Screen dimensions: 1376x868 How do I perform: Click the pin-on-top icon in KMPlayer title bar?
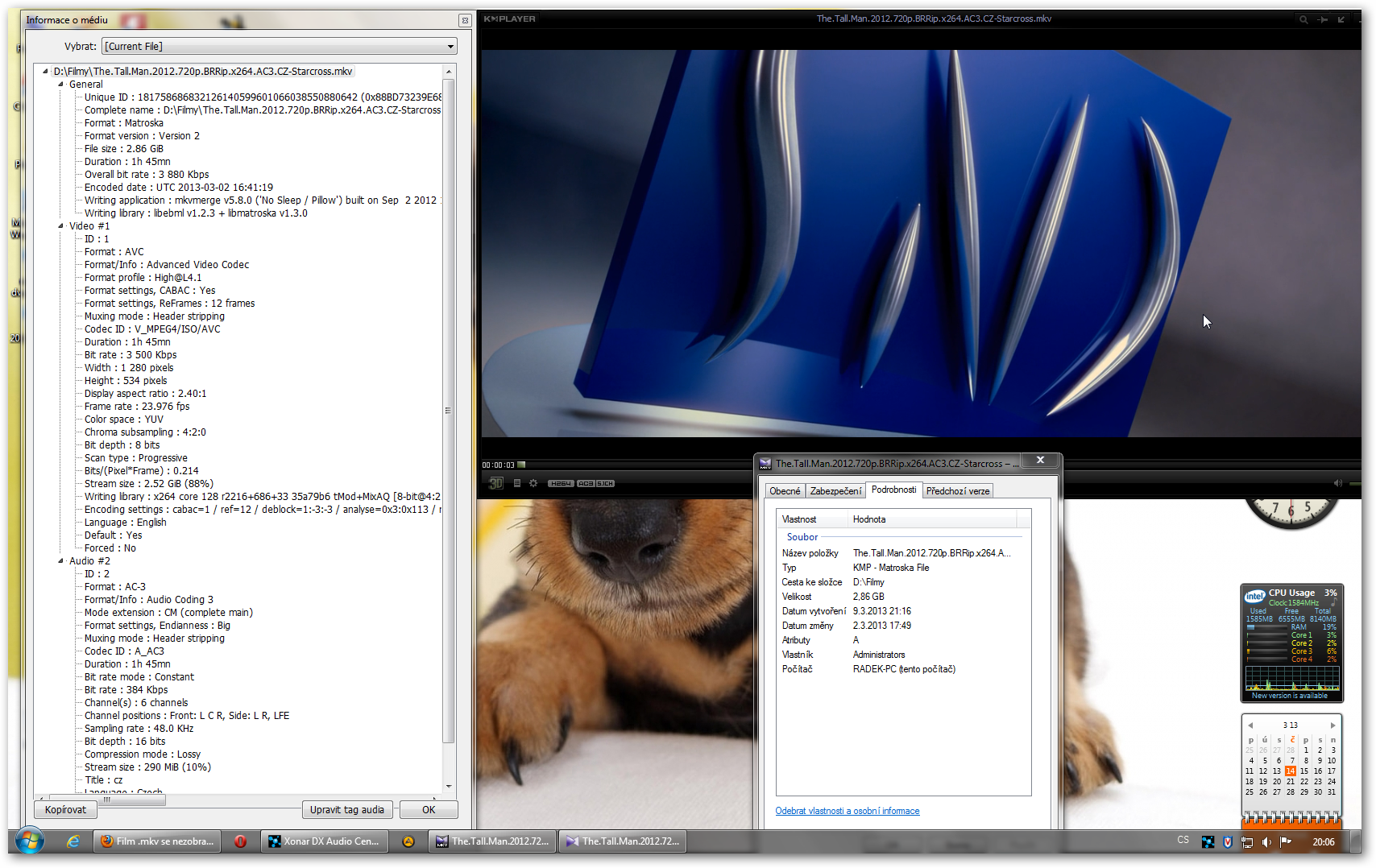(1323, 19)
